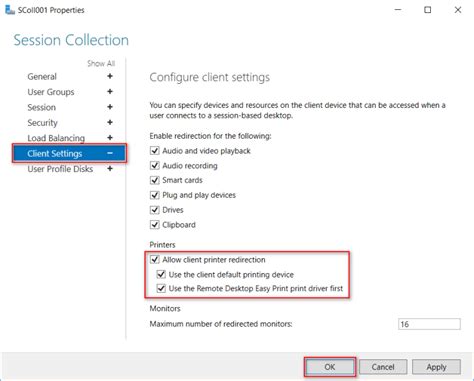Toggle Allow client printer redirection
The height and width of the screenshot is (381, 474).
(155, 259)
